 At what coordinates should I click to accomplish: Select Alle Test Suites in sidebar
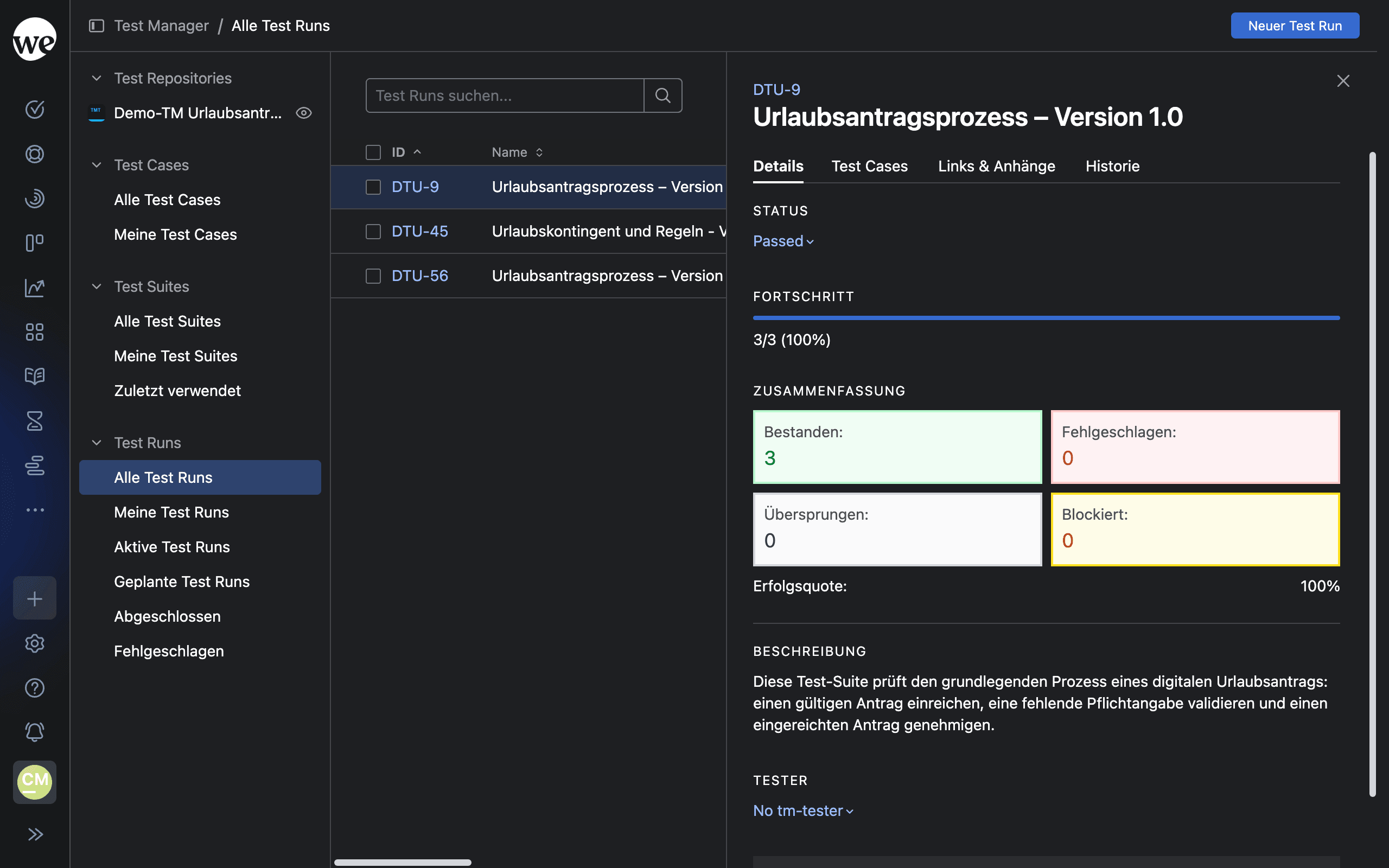point(200,321)
